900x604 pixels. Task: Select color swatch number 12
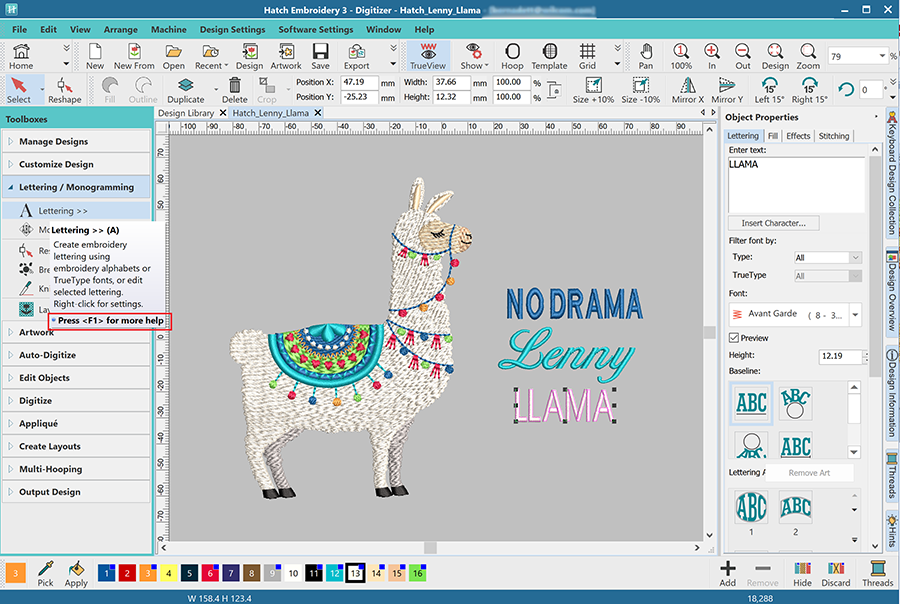334,573
